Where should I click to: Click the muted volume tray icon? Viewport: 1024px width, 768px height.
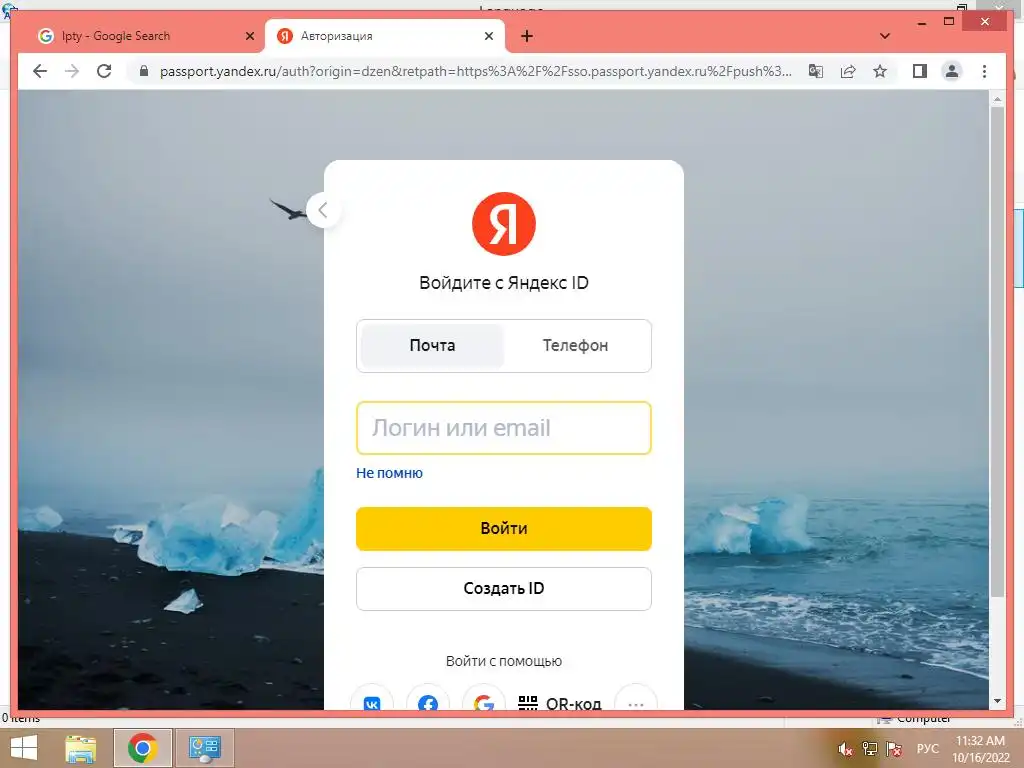pyautogui.click(x=845, y=748)
